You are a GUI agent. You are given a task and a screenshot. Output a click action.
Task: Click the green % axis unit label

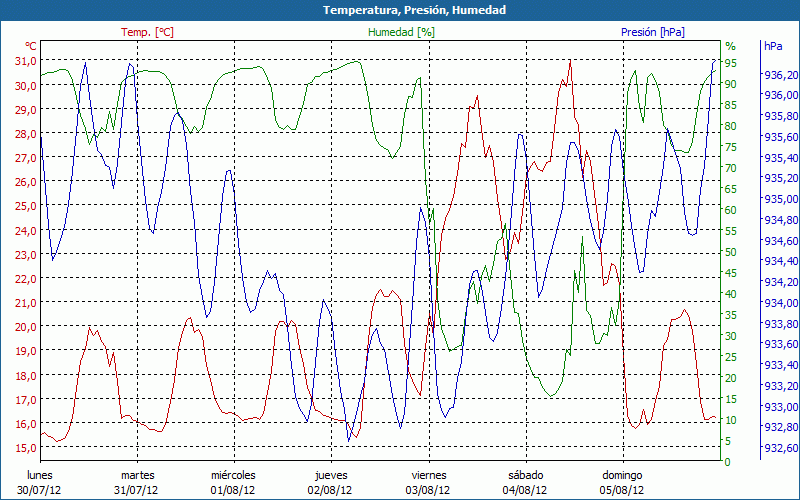click(730, 46)
